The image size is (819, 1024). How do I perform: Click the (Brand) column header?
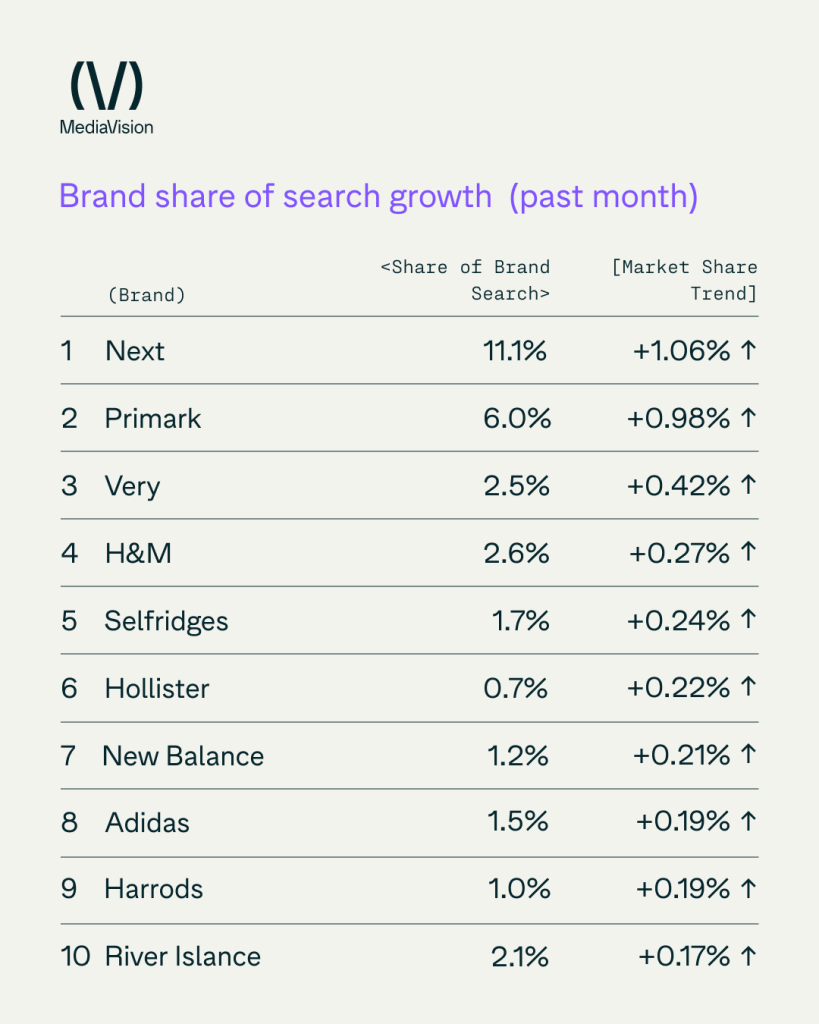click(x=146, y=295)
